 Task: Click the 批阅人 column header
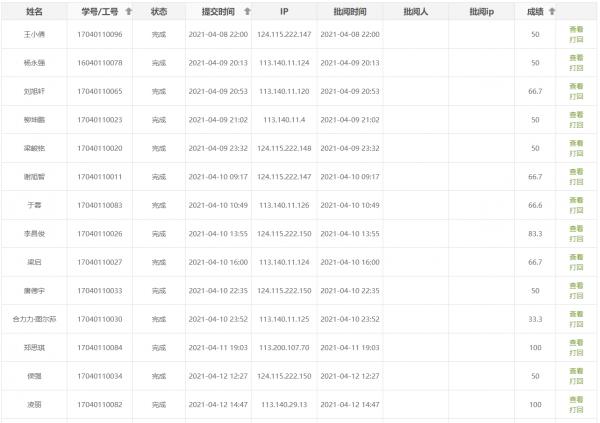tap(415, 11)
